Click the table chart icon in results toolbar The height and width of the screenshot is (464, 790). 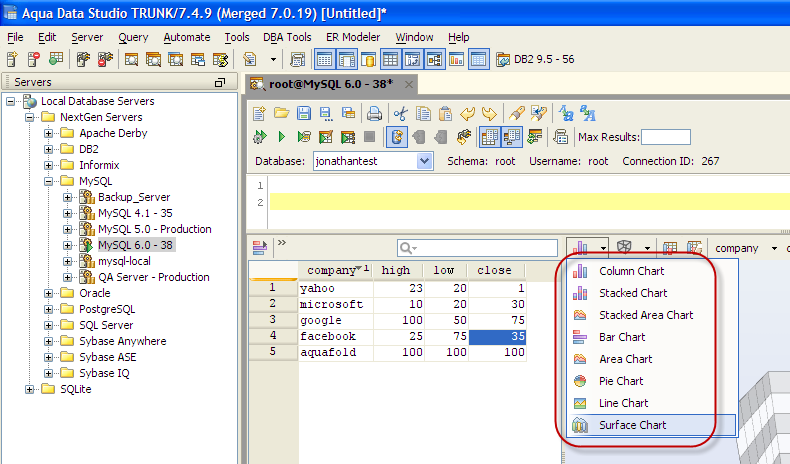pyautogui.click(x=670, y=247)
